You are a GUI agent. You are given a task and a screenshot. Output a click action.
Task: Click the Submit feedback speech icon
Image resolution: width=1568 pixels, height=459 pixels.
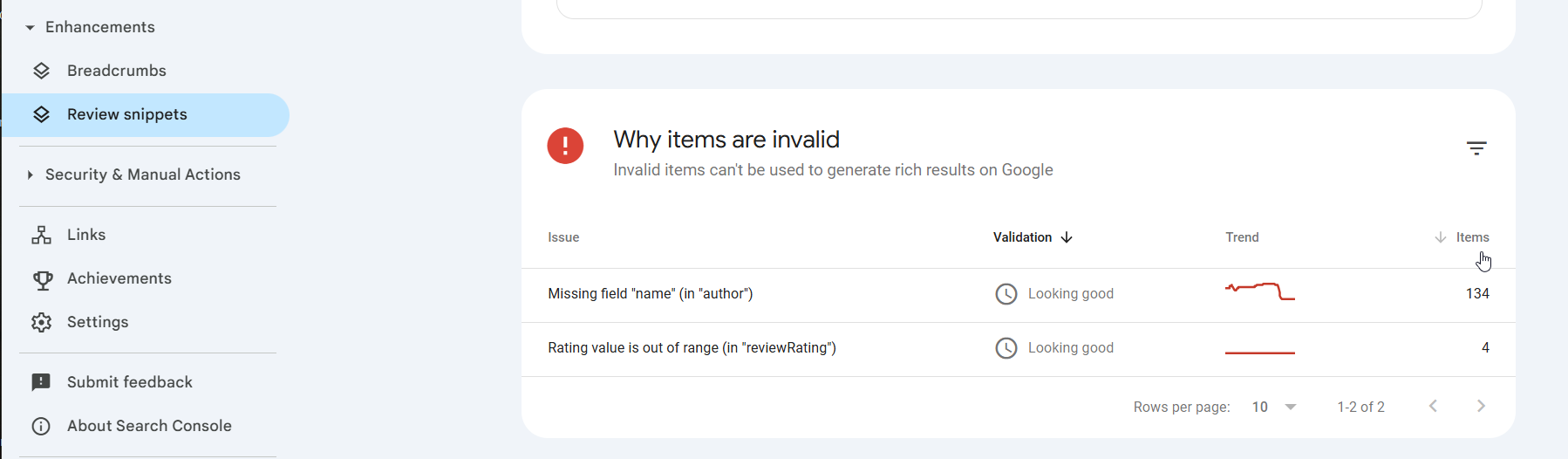click(x=41, y=382)
